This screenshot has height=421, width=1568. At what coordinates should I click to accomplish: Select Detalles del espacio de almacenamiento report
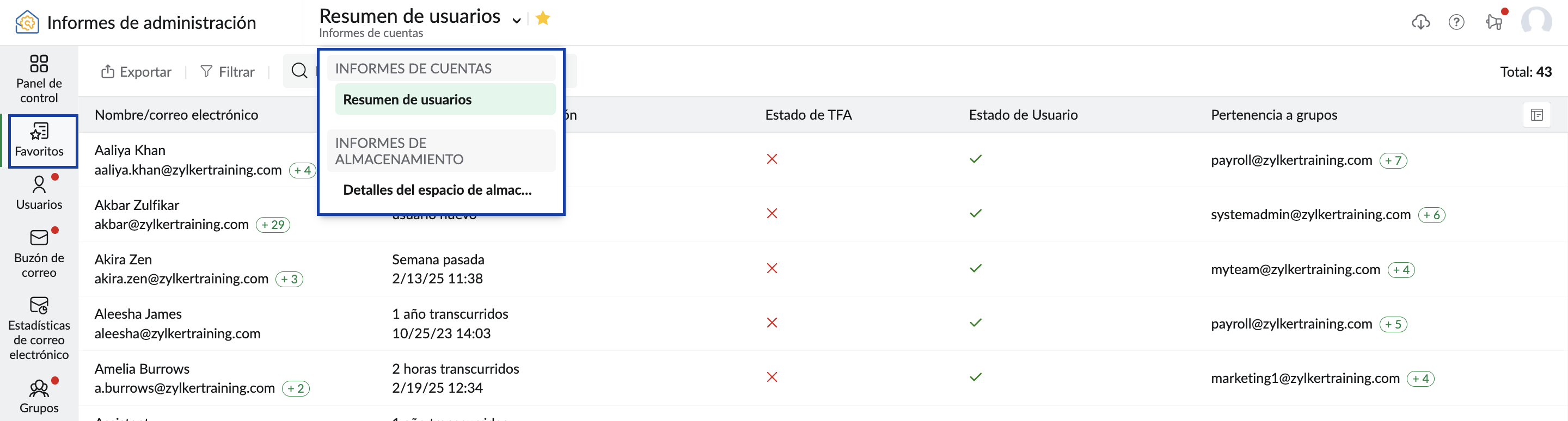click(437, 190)
